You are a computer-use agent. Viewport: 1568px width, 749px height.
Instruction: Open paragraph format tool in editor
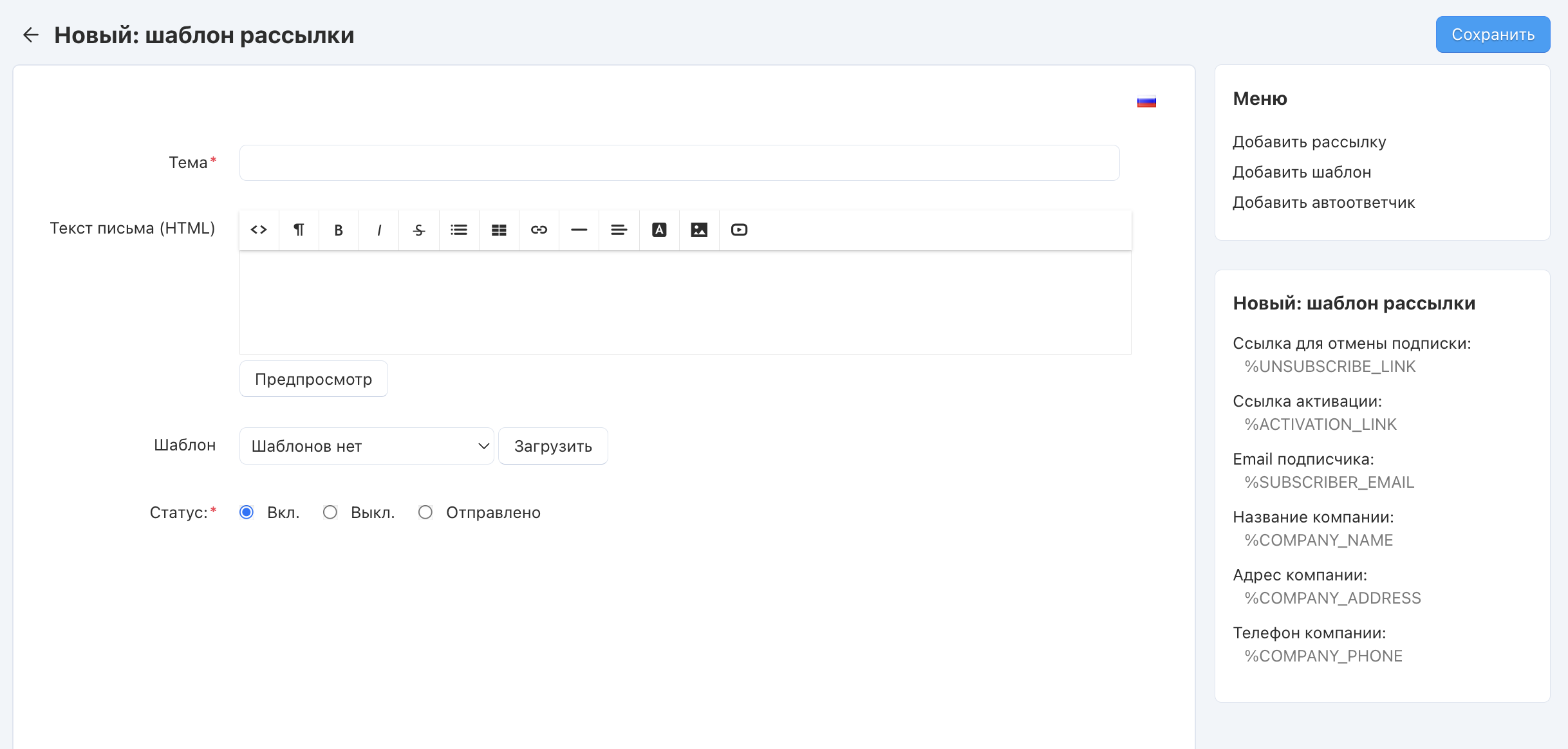[299, 230]
